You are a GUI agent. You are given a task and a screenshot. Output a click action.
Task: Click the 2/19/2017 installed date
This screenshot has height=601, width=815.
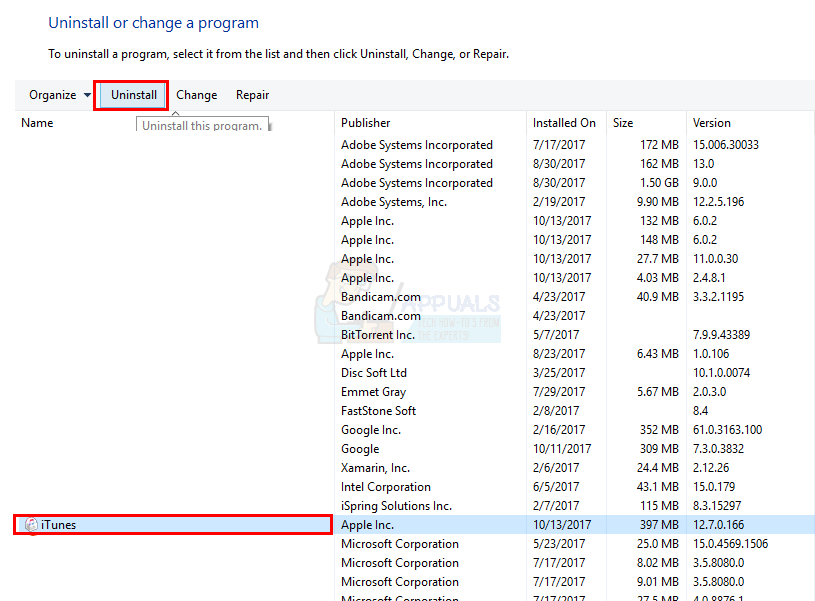click(559, 202)
